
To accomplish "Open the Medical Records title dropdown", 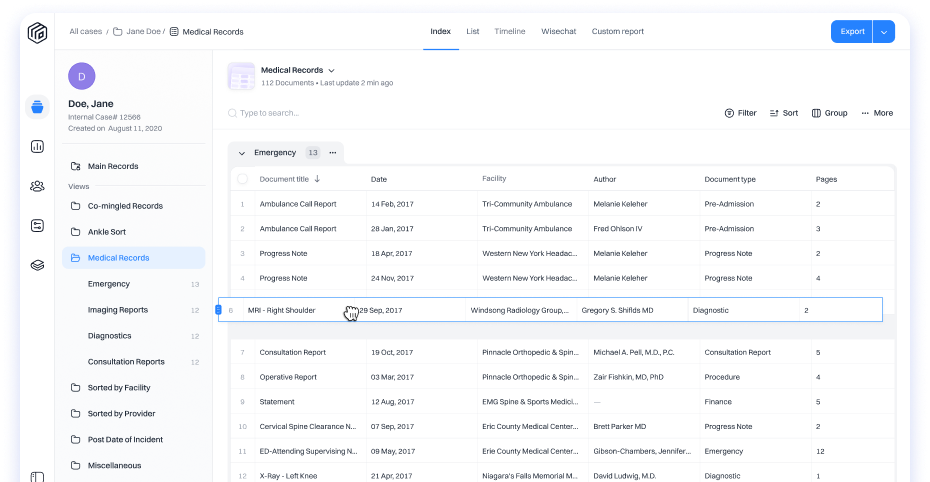I will [331, 71].
